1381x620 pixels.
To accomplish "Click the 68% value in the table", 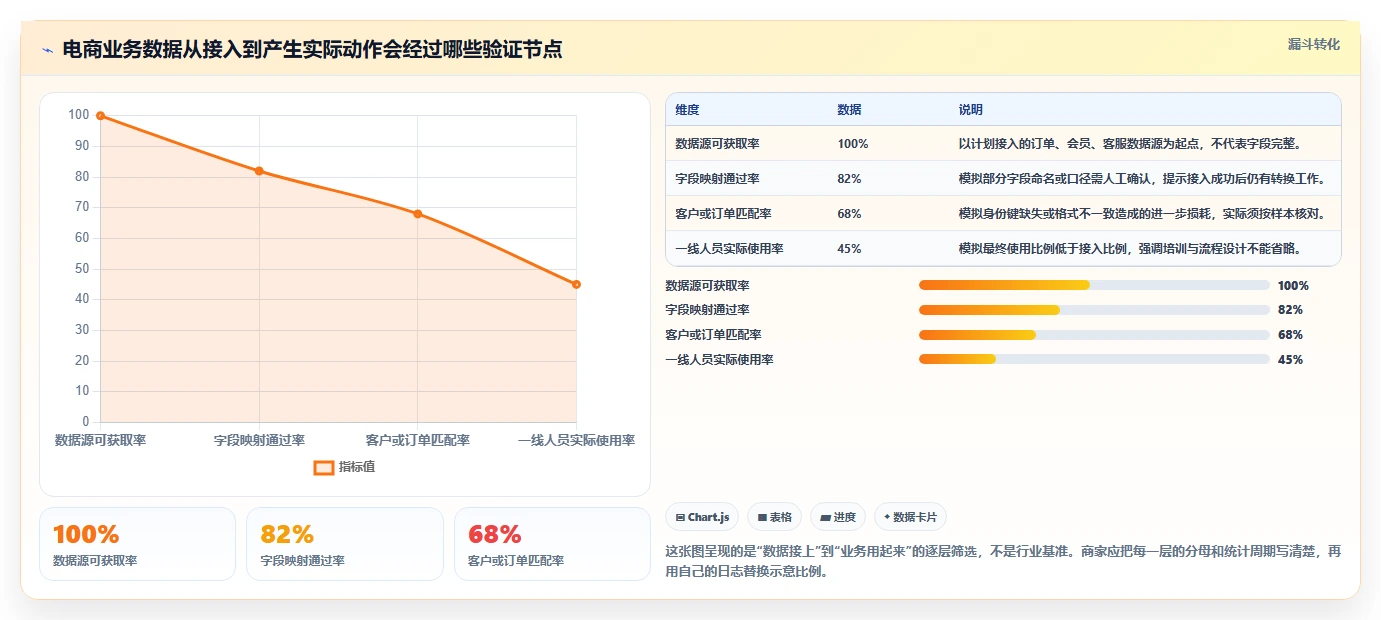I will click(x=849, y=214).
